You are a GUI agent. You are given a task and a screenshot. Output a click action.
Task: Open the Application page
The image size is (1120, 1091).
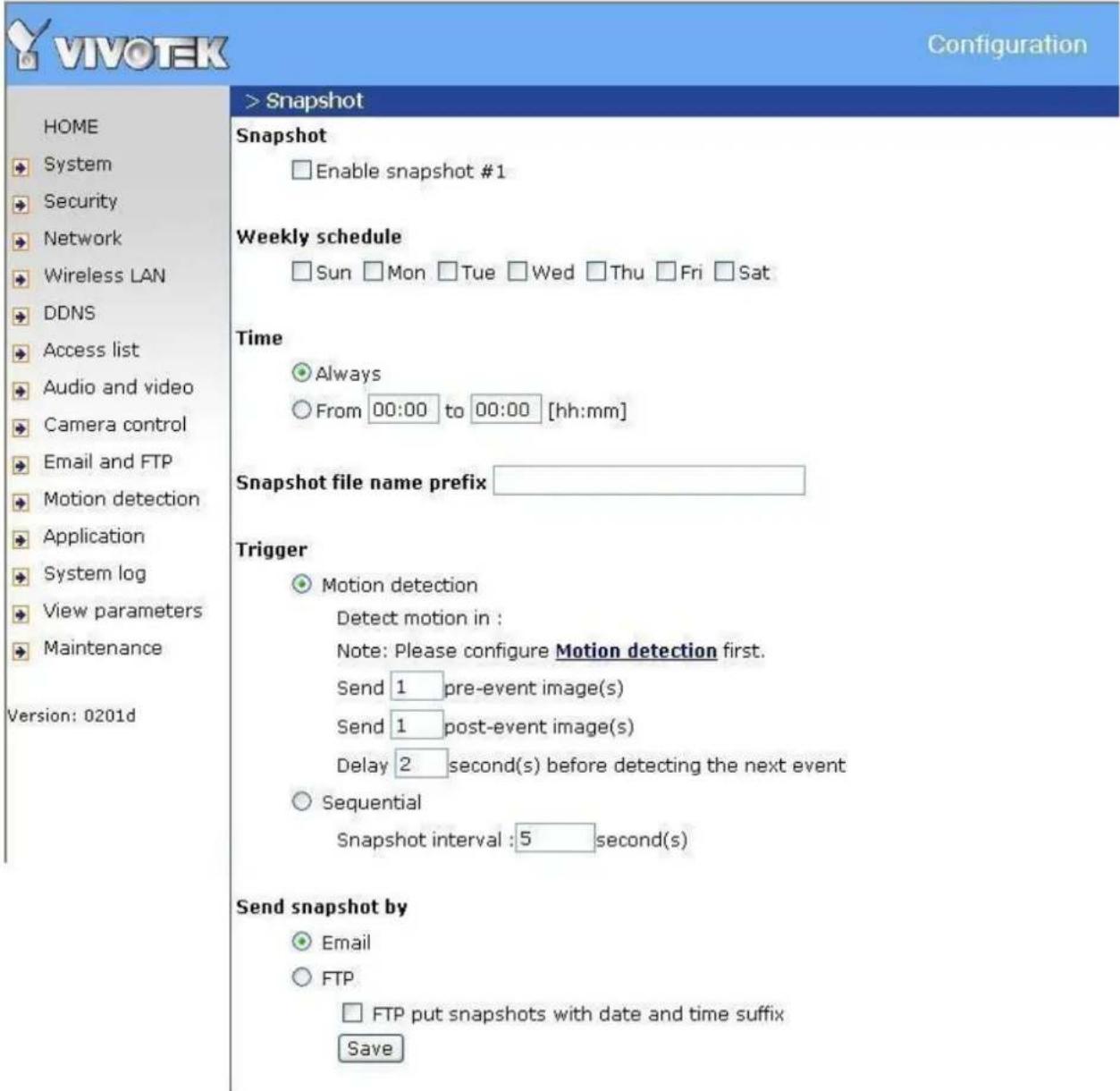[x=94, y=537]
